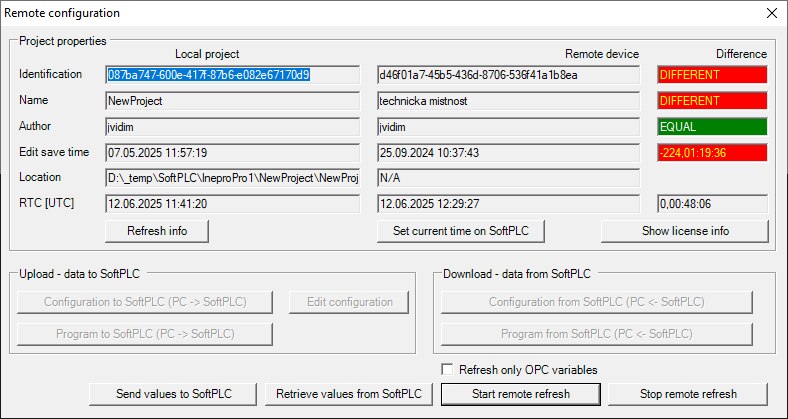Image resolution: width=788 pixels, height=419 pixels.
Task: Click the green EQUAL Author status indicator
Action: click(711, 127)
